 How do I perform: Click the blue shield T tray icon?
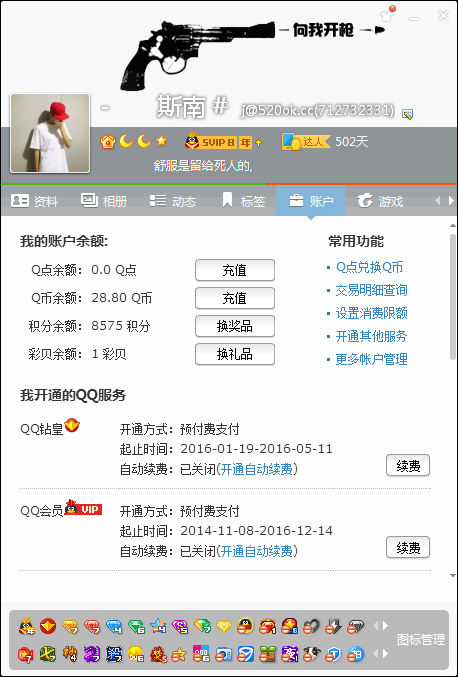[334, 655]
